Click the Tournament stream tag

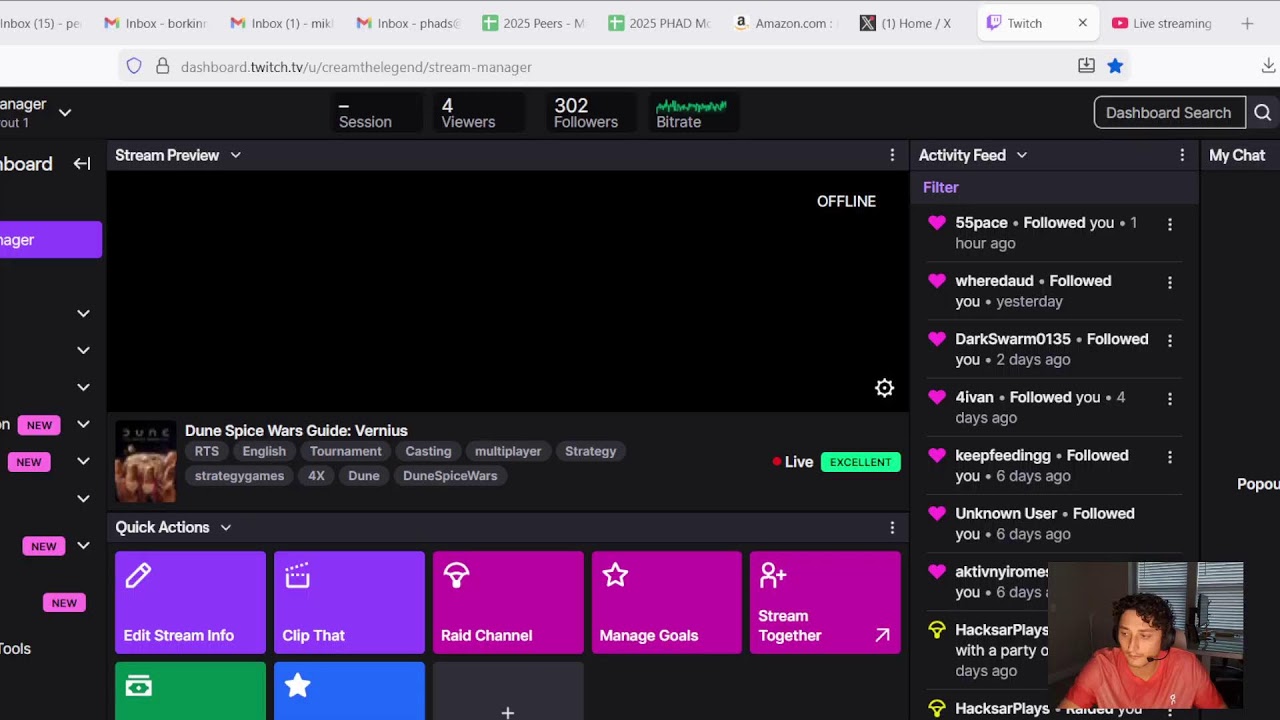(x=346, y=451)
